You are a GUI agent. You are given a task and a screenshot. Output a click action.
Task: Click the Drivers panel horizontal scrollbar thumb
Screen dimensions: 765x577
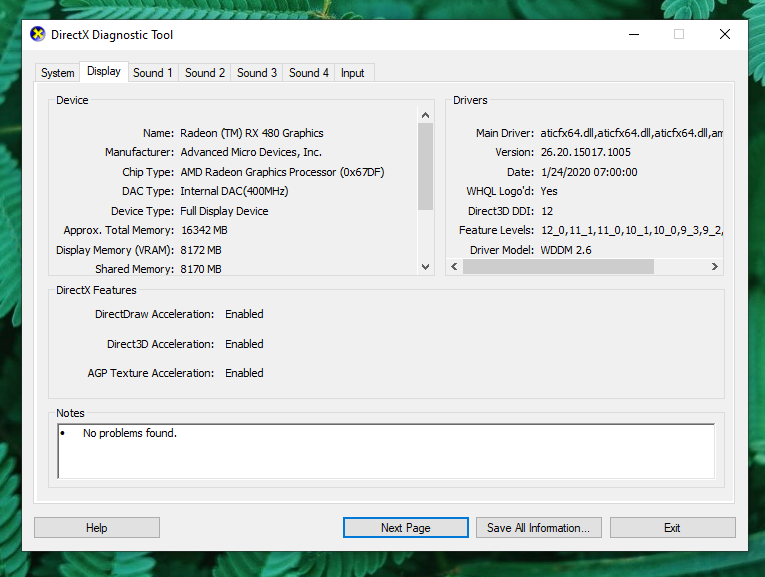558,266
